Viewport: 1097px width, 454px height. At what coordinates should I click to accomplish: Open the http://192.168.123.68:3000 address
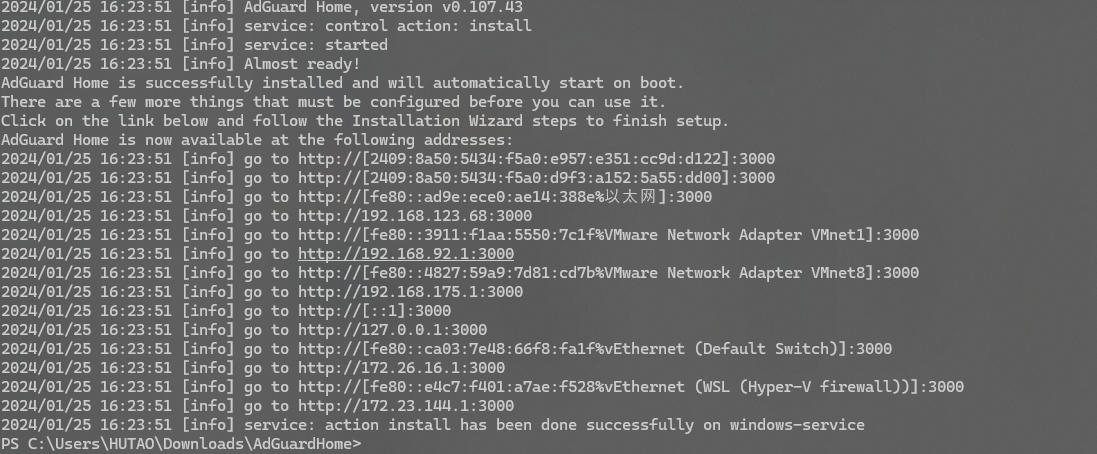pos(415,216)
